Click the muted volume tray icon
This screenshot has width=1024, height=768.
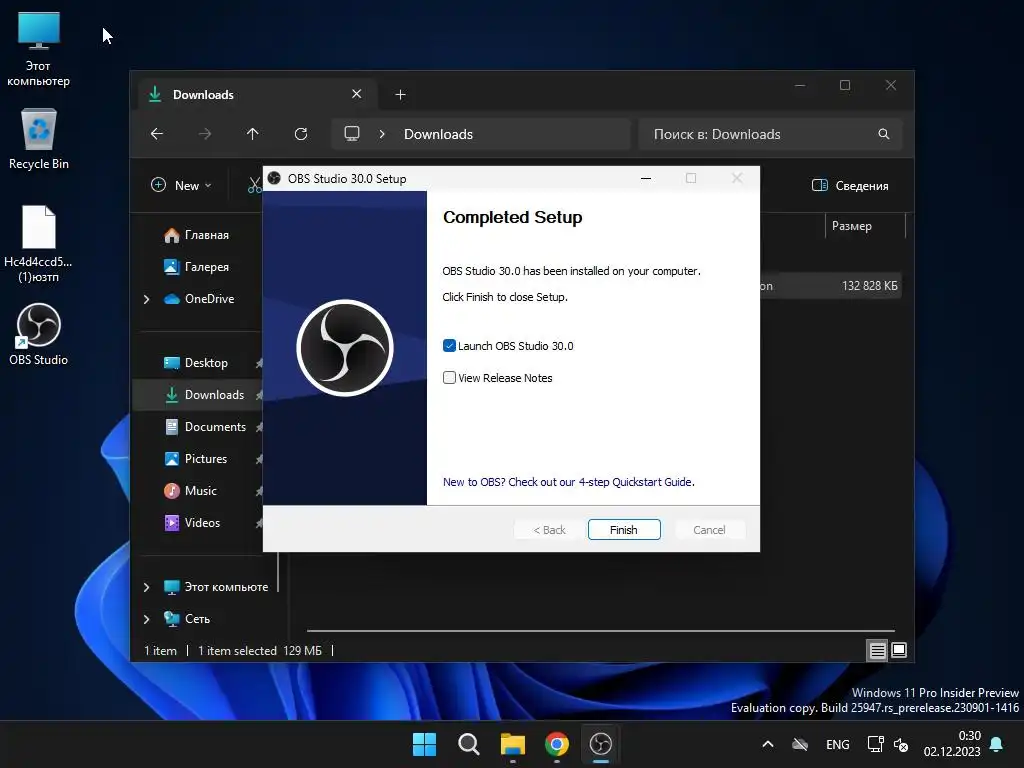pos(901,744)
